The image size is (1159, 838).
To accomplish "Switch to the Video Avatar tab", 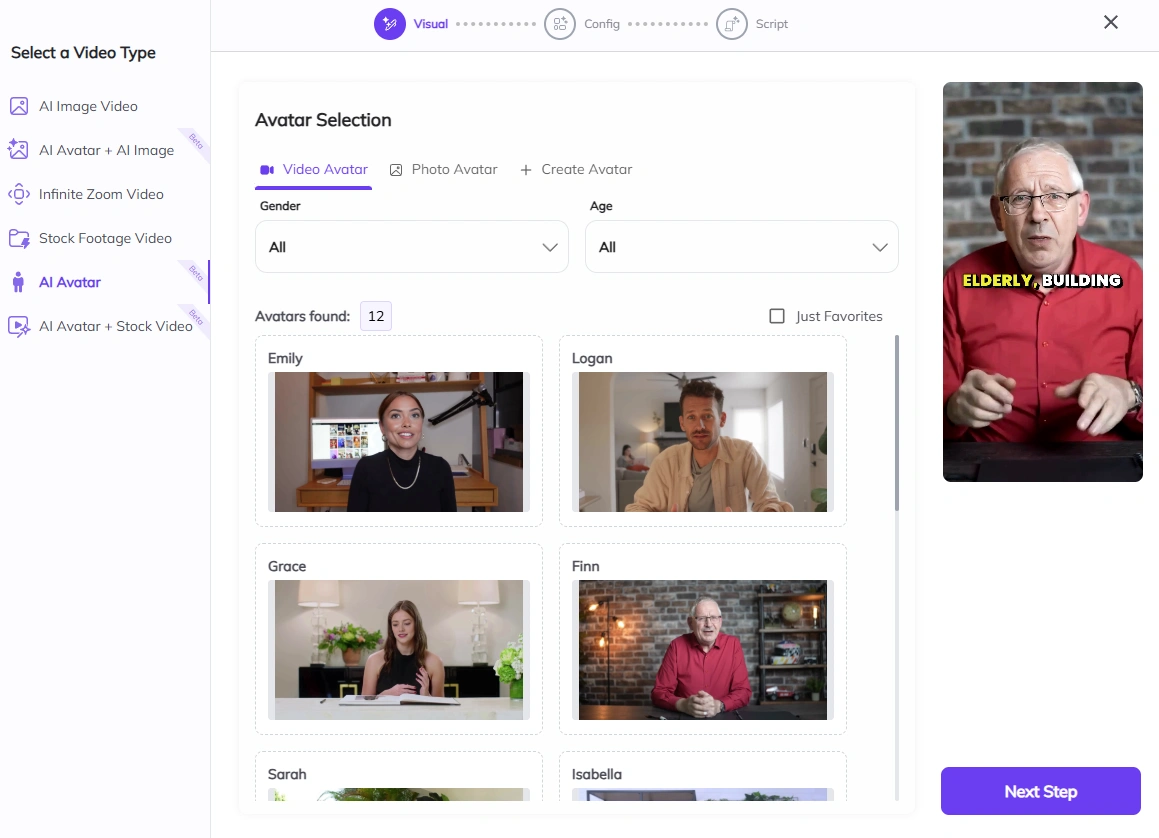I will pyautogui.click(x=313, y=170).
